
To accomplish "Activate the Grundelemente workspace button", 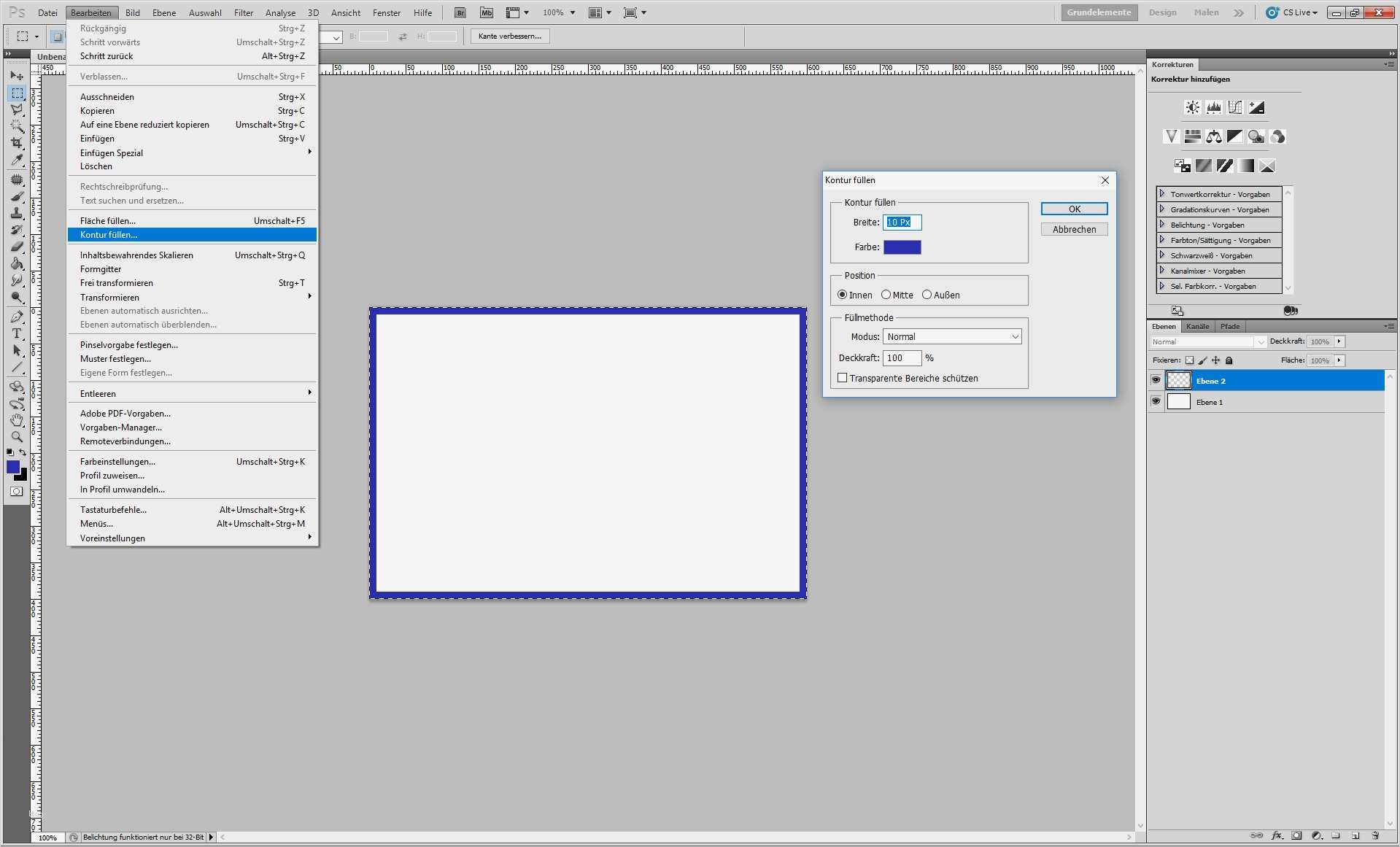I will pyautogui.click(x=1099, y=12).
